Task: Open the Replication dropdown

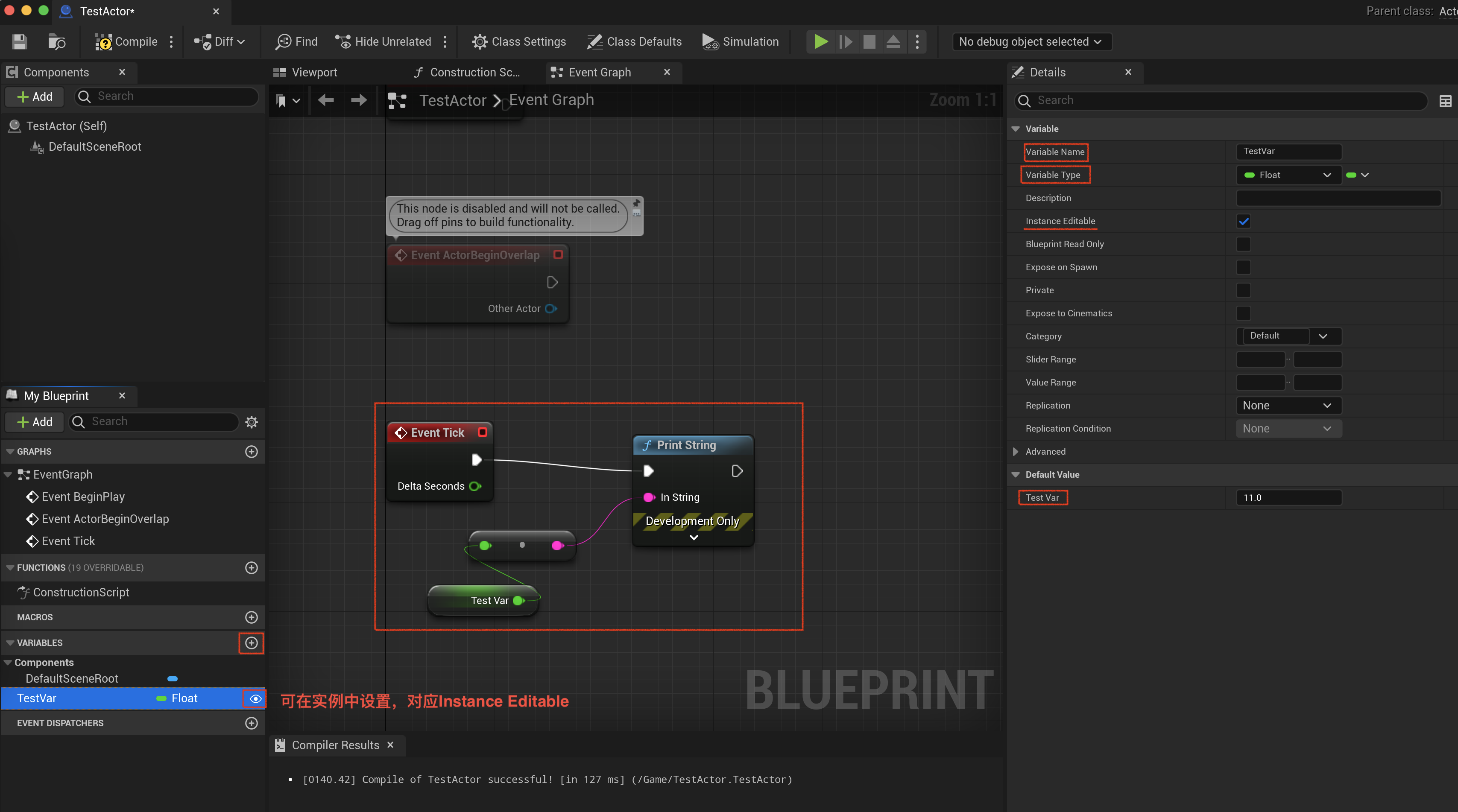Action: 1288,406
